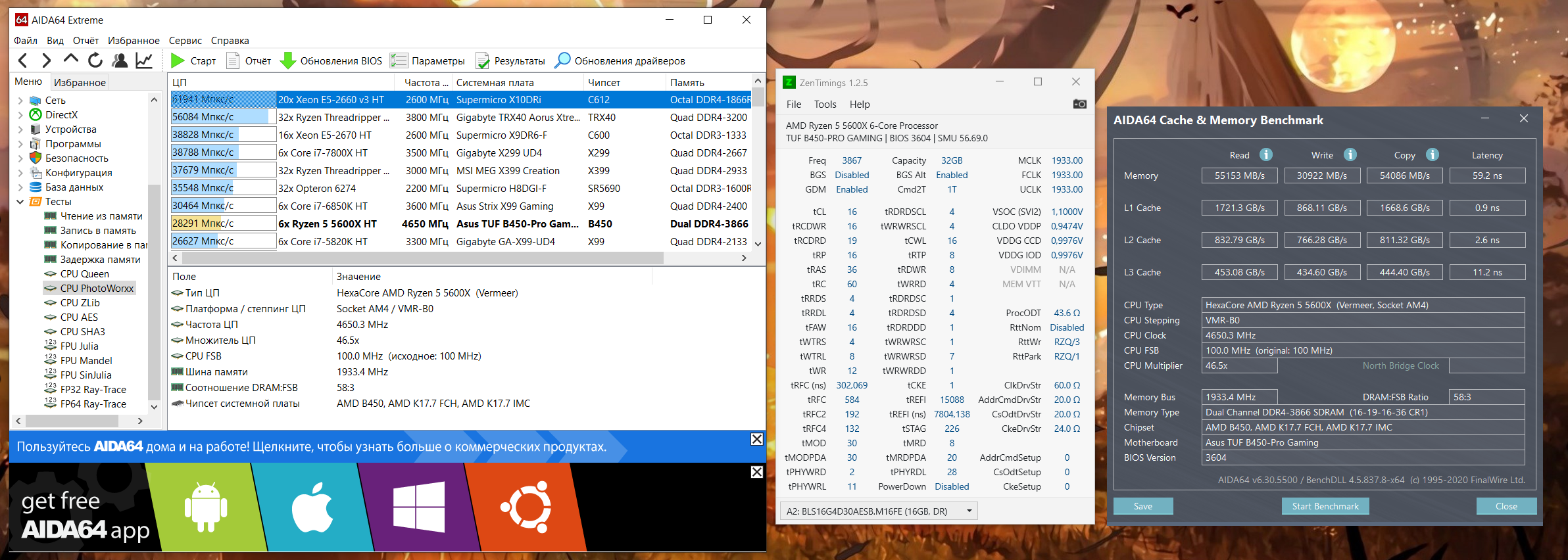Open the Вид menu in AIDA64
Image resolution: width=1568 pixels, height=560 pixels.
(55, 41)
